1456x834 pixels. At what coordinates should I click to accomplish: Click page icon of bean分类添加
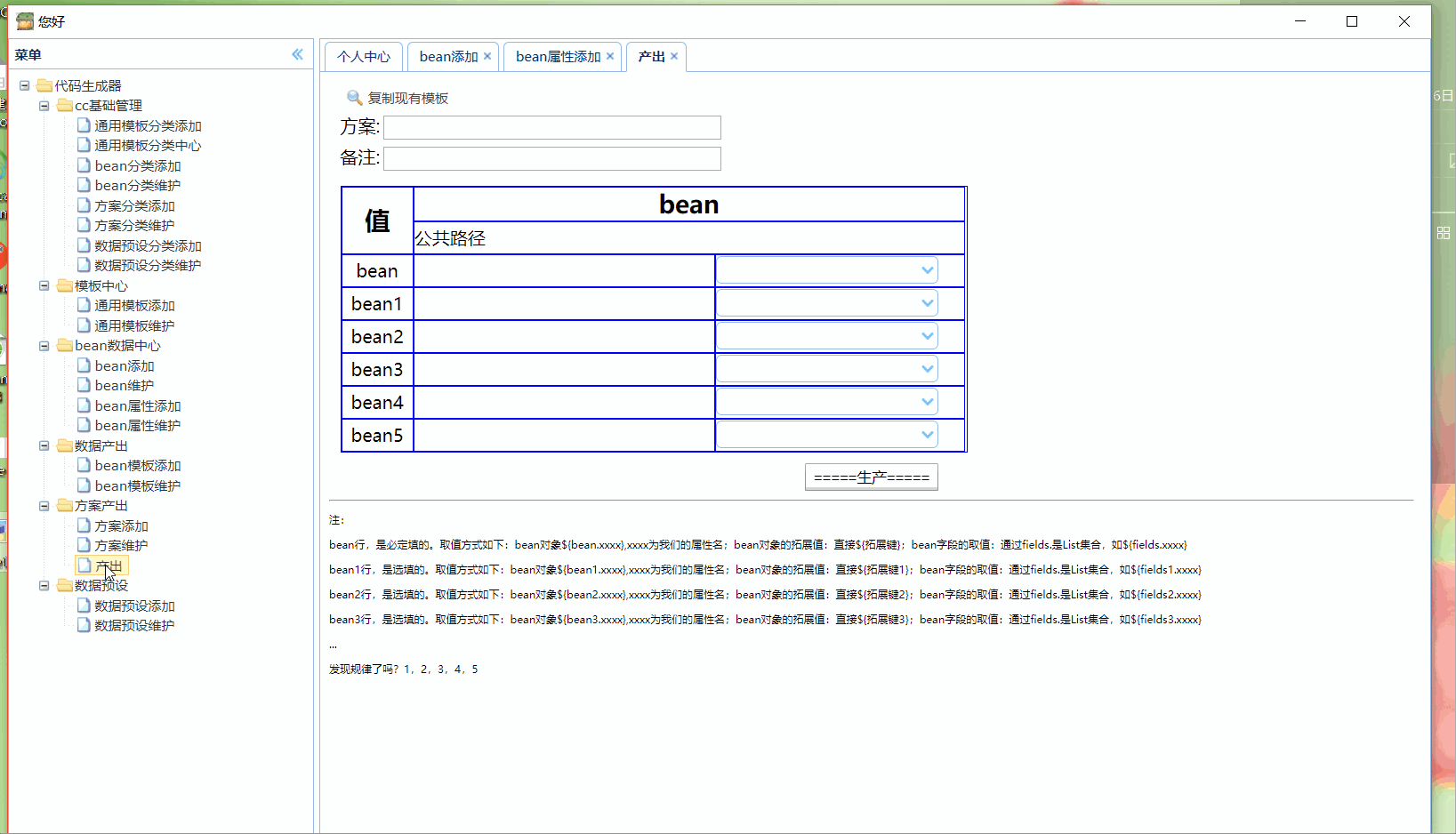click(x=84, y=165)
